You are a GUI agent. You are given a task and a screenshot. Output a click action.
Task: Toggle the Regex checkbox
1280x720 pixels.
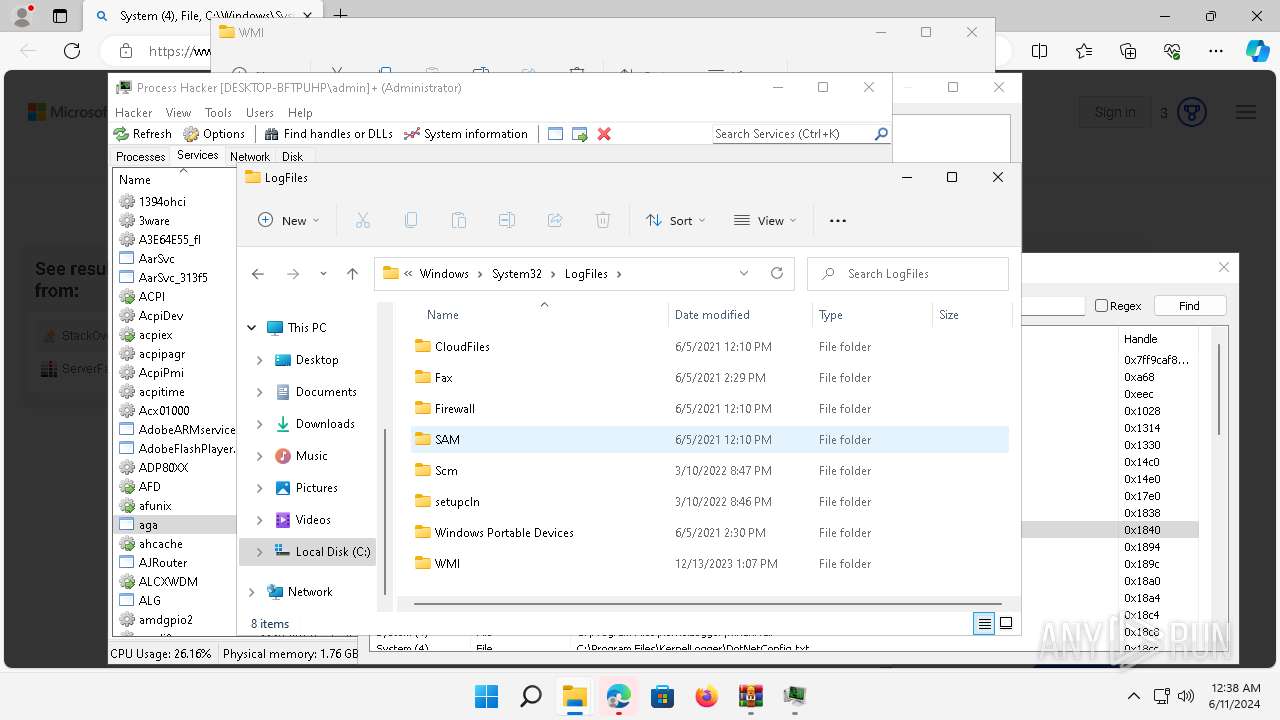[1101, 306]
